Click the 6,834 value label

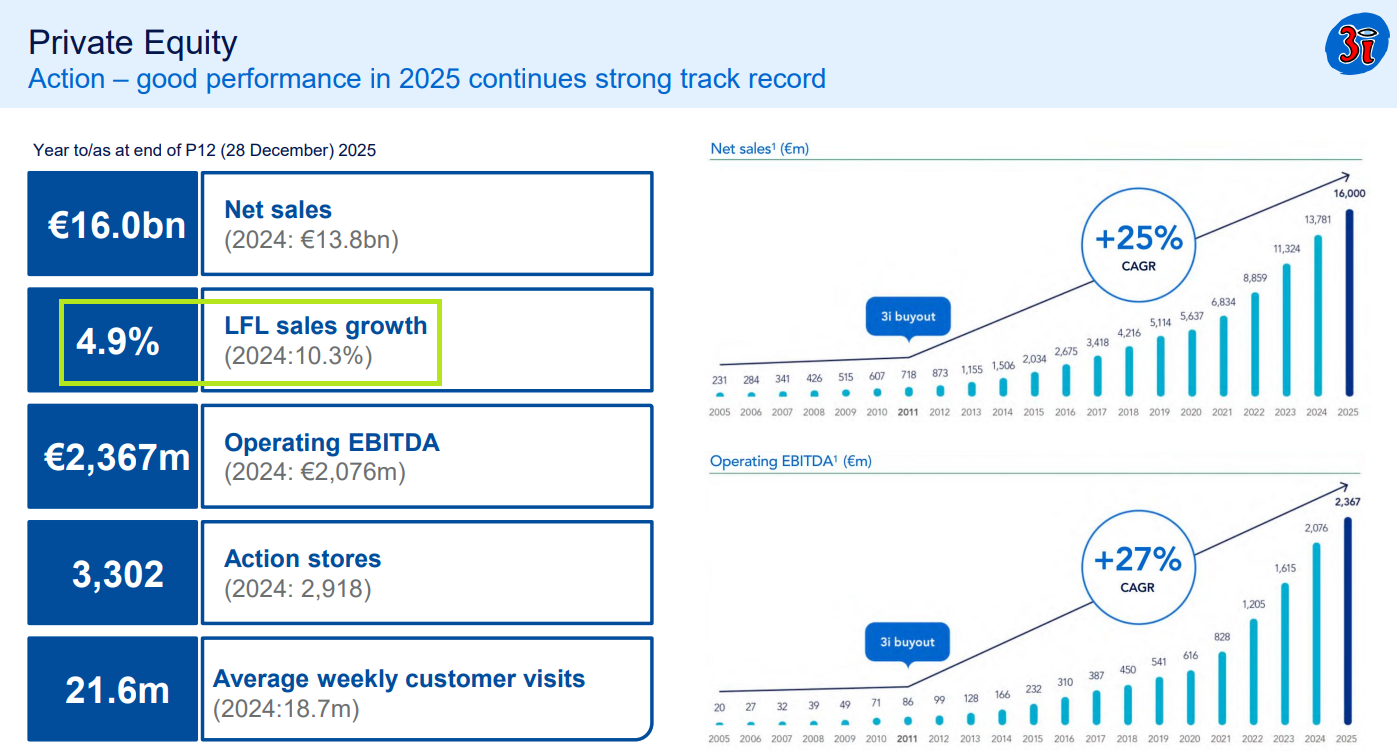click(x=1224, y=302)
